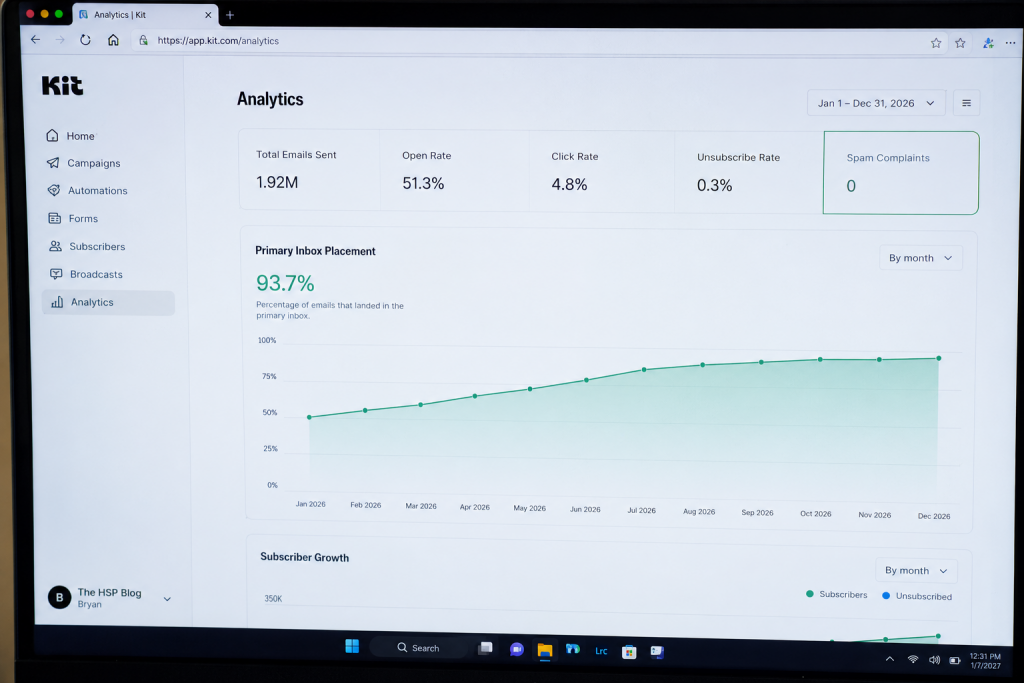The image size is (1024, 683).
Task: Click the Windows taskbar Search box
Action: [x=419, y=648]
